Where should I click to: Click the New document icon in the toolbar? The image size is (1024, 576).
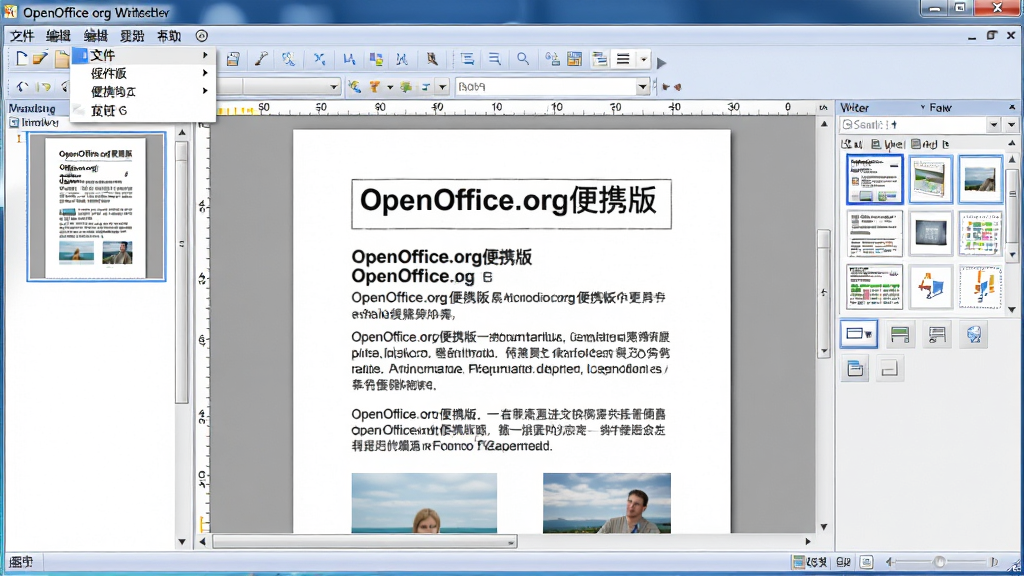pyautogui.click(x=20, y=59)
